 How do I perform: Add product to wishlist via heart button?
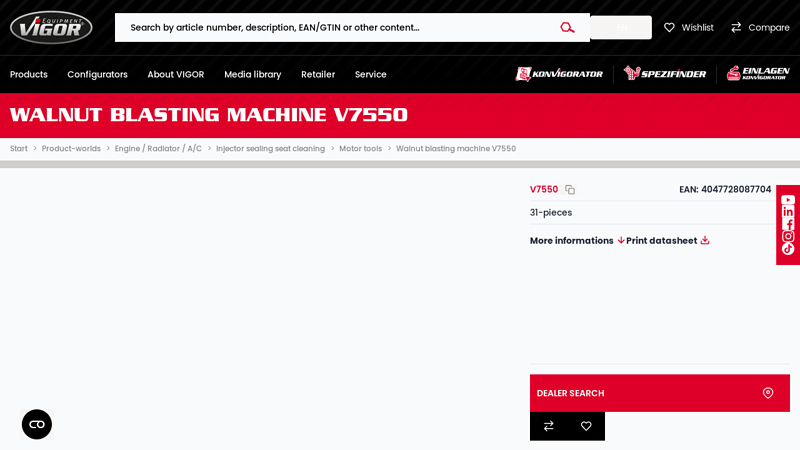pos(586,426)
